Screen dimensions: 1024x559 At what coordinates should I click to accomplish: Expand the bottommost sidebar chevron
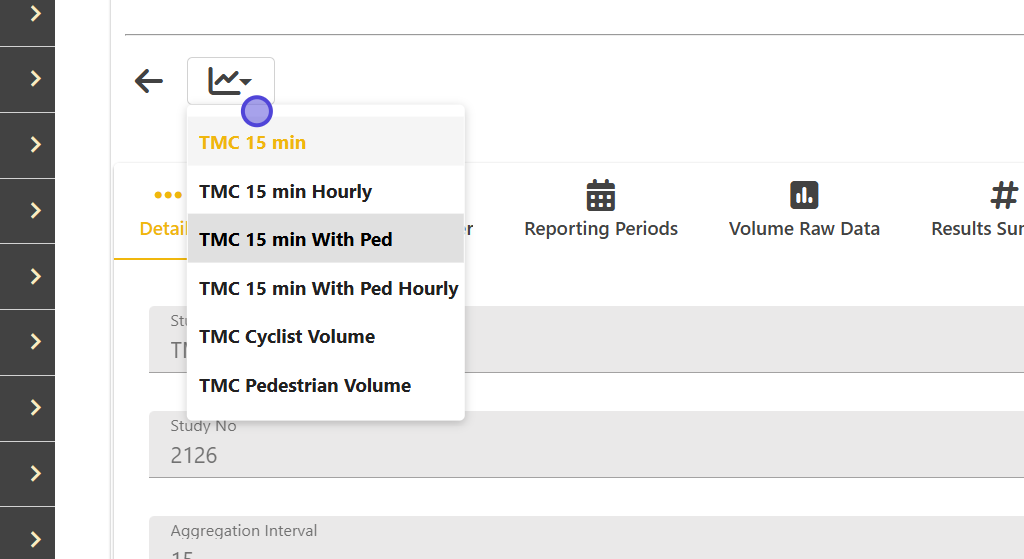(36, 539)
